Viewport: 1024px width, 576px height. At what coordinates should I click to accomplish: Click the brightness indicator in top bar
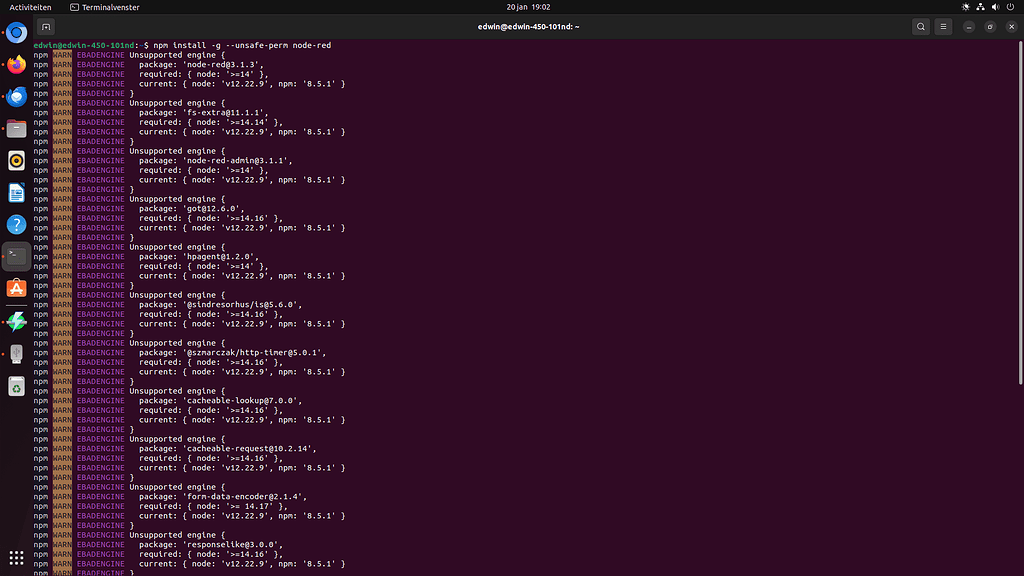pyautogui.click(x=966, y=7)
